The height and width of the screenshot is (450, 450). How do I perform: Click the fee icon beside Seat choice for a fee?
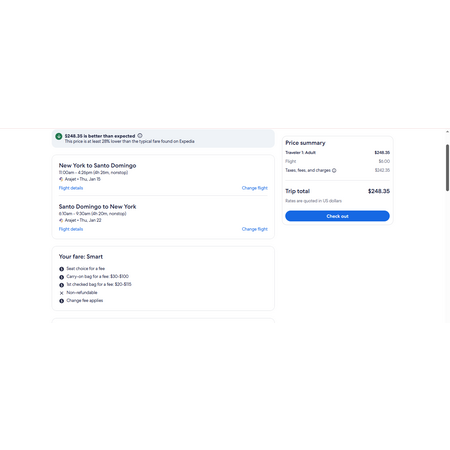tap(61, 269)
